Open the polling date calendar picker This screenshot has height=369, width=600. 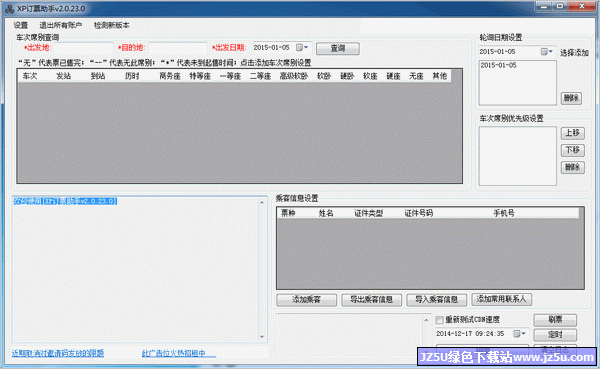pos(546,51)
